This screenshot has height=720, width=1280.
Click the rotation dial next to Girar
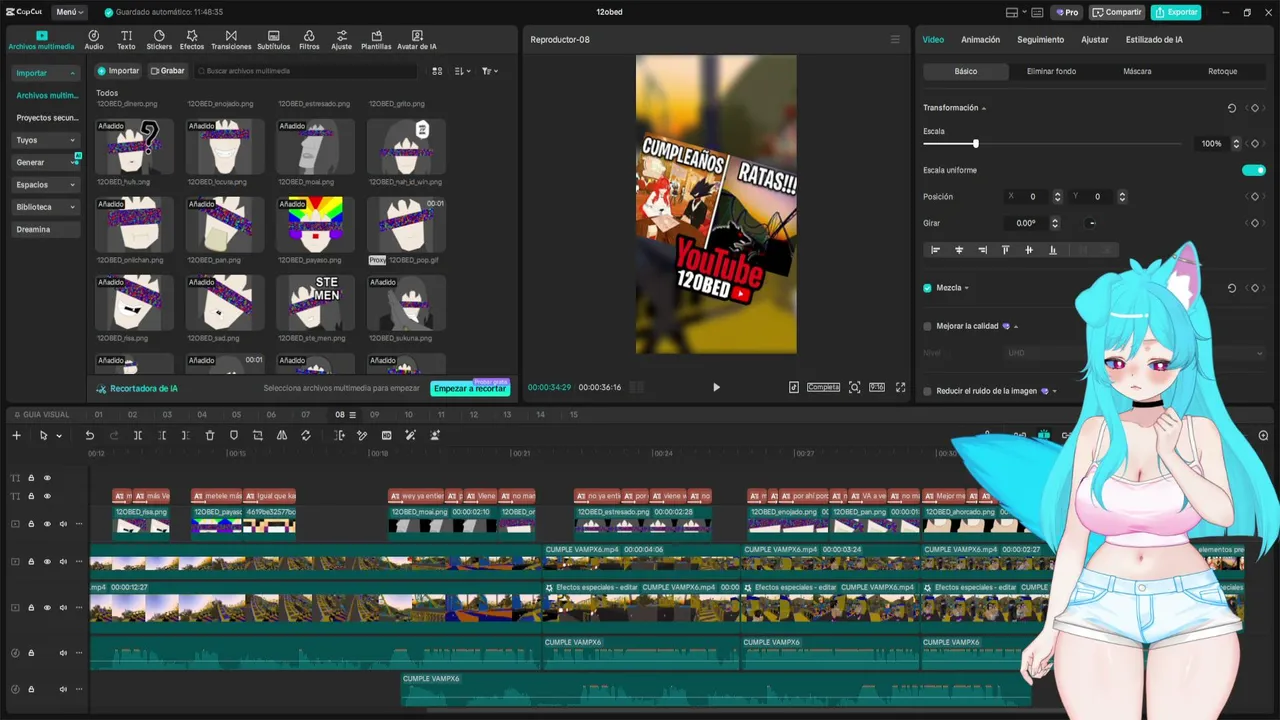pos(1092,223)
